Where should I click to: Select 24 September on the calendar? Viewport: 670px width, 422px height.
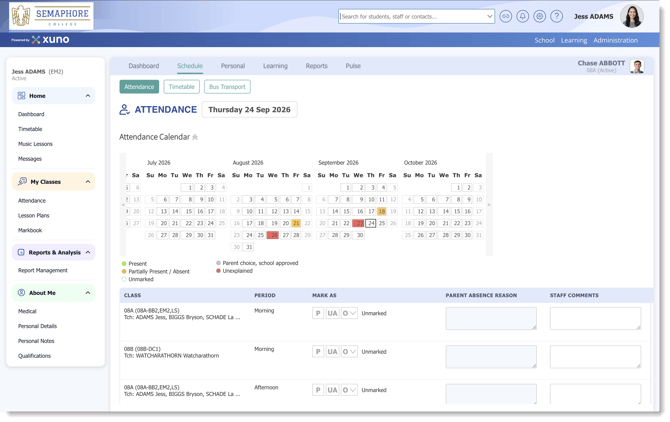point(371,223)
